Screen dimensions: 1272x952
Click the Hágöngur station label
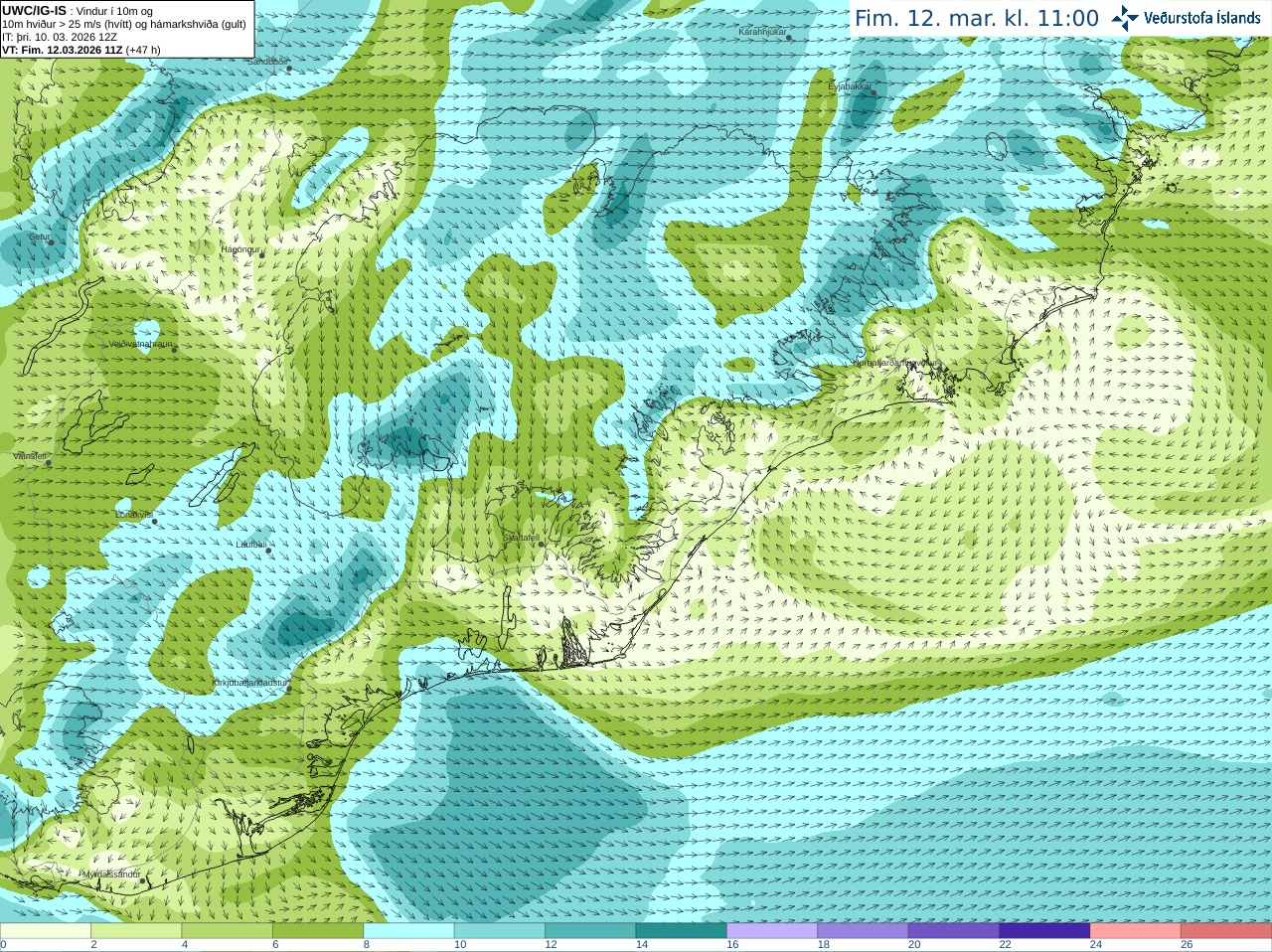[x=240, y=249]
